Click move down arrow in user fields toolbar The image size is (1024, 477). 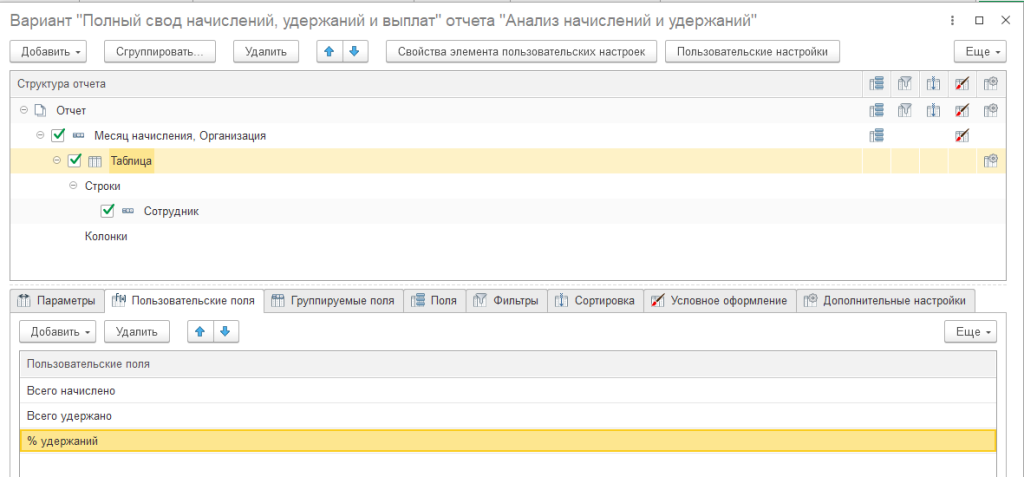[x=227, y=331]
